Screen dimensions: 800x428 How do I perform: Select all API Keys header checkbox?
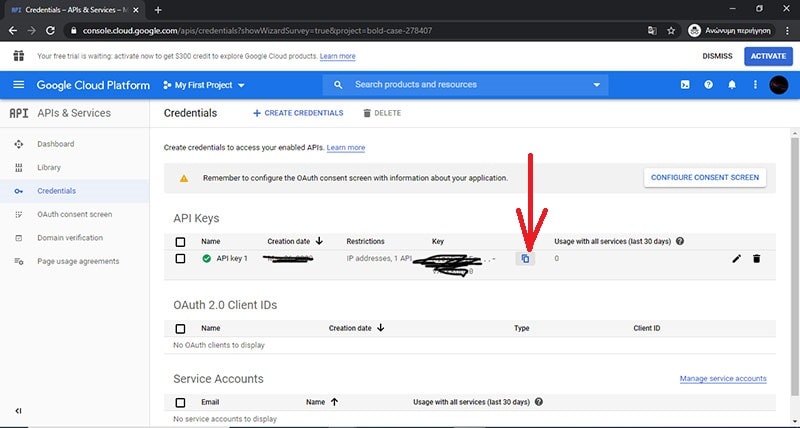[180, 242]
